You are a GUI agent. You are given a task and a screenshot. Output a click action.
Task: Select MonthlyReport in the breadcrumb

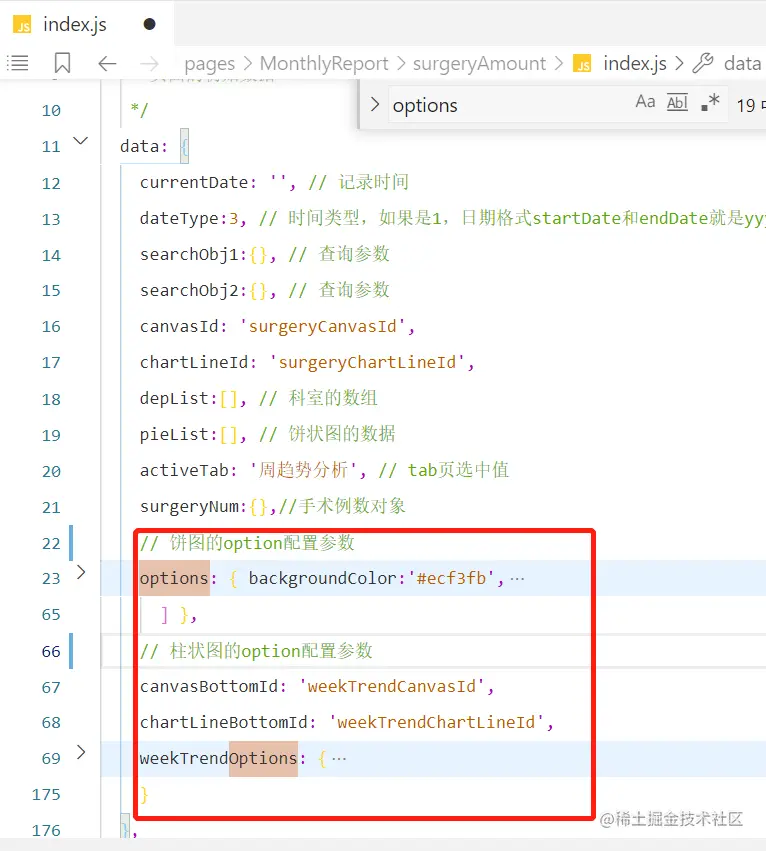click(x=324, y=63)
